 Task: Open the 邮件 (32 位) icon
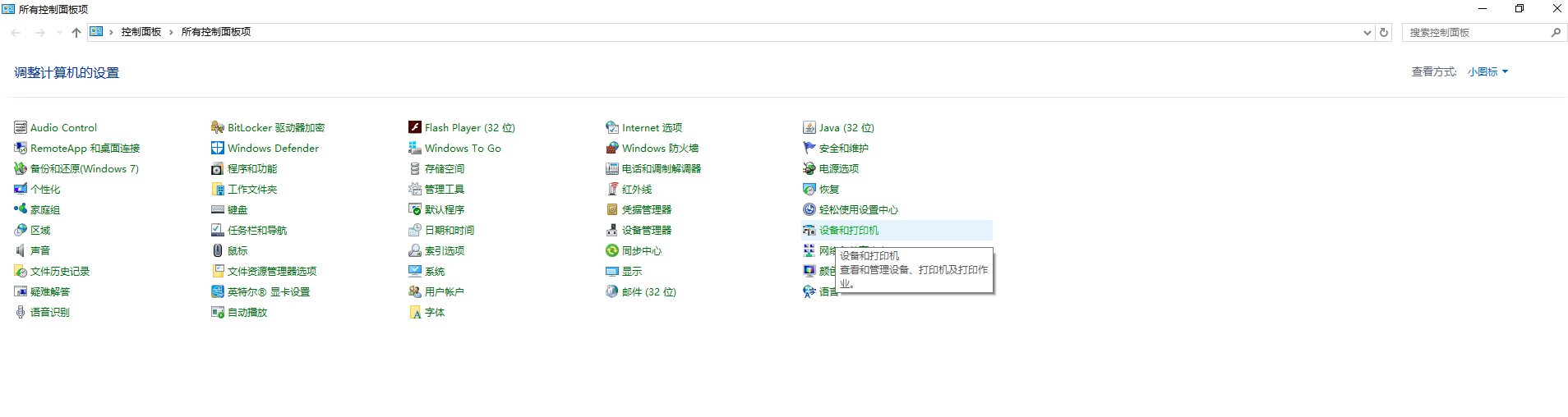(612, 291)
